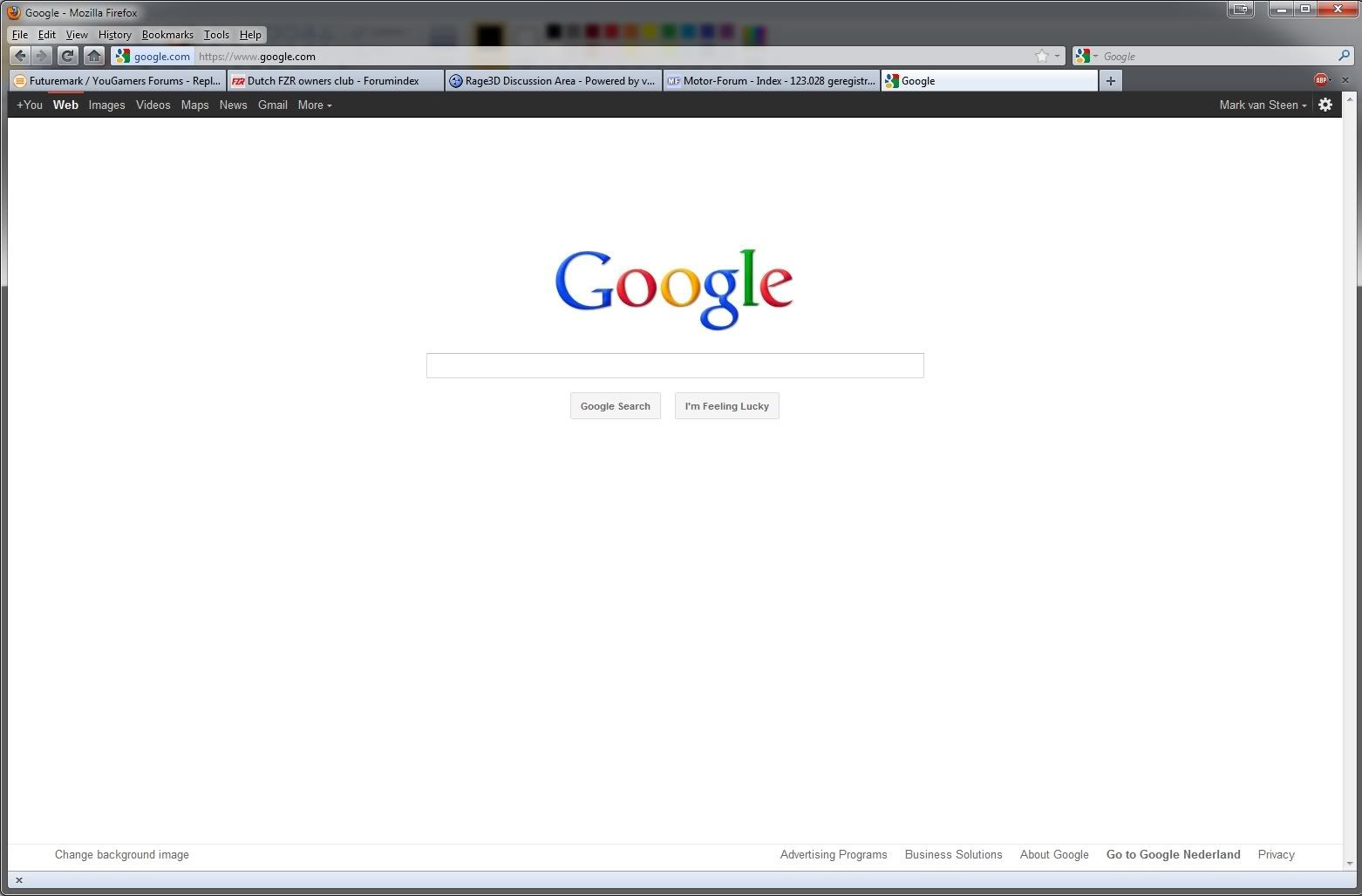Image resolution: width=1362 pixels, height=896 pixels.
Task: Open the Home page button
Action: pyautogui.click(x=94, y=56)
